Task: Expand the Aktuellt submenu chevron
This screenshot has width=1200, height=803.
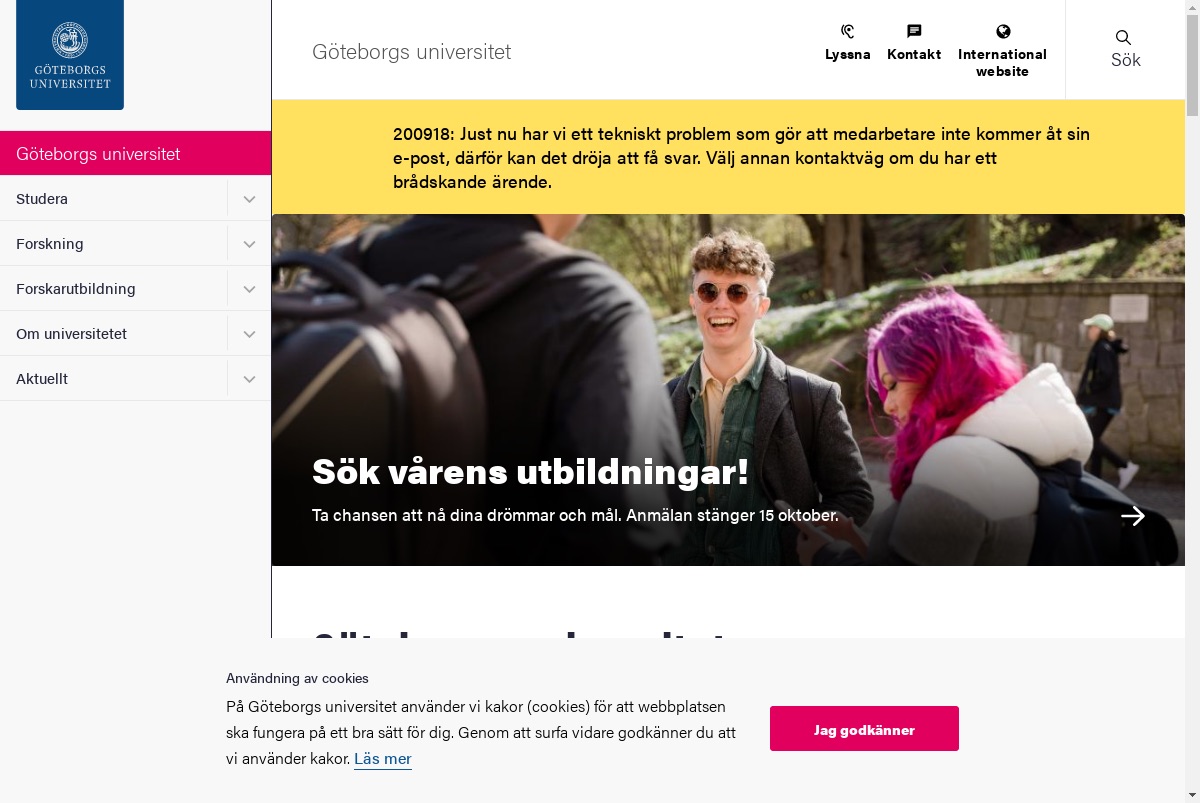Action: [x=249, y=379]
